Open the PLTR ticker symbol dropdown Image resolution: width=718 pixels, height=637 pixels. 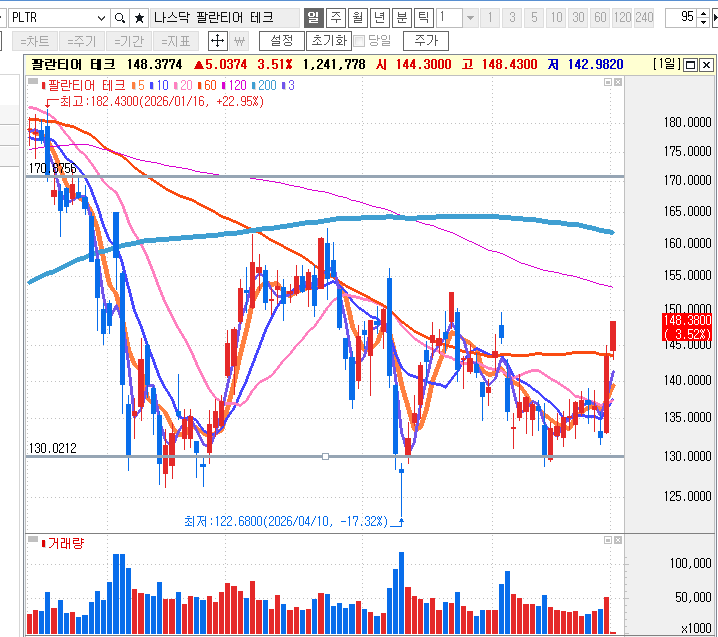[x=101, y=18]
